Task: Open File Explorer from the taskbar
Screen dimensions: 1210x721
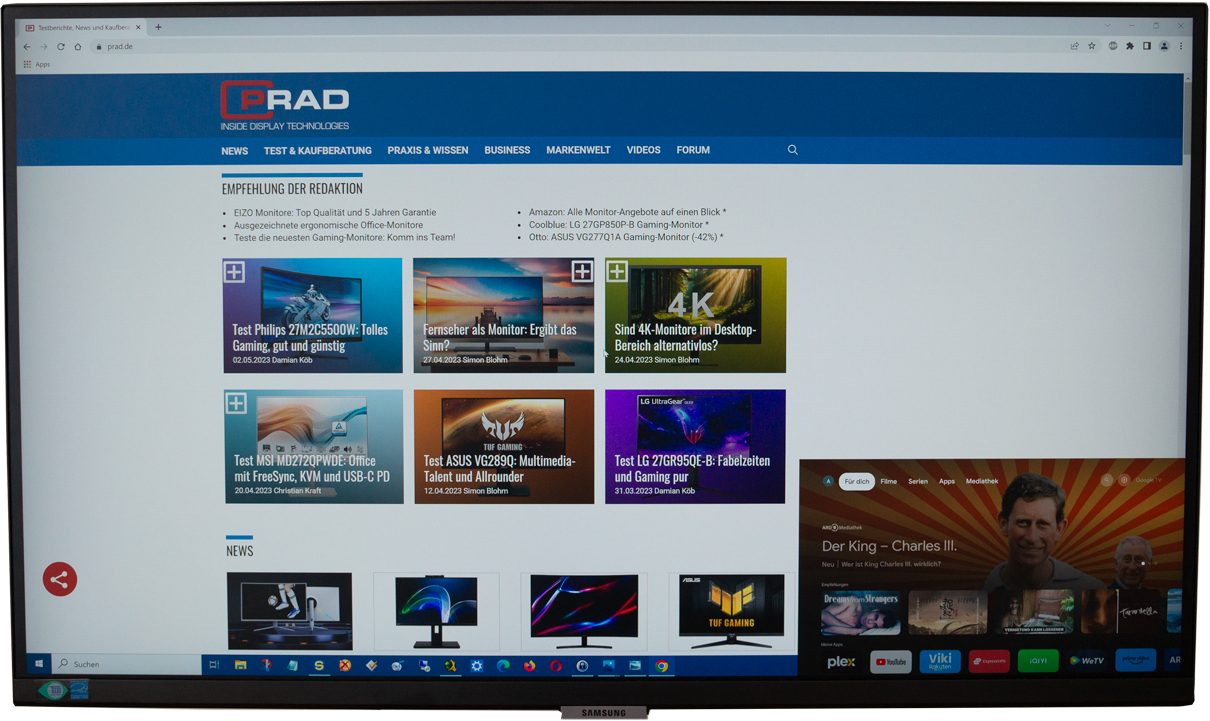Action: [x=240, y=665]
